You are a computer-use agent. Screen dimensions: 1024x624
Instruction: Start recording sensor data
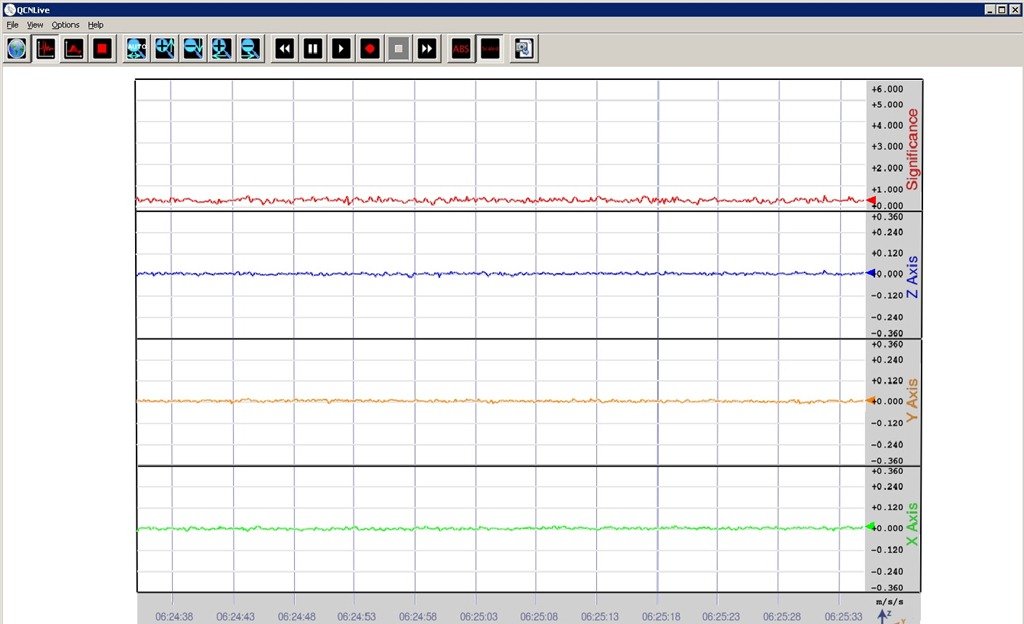370,49
